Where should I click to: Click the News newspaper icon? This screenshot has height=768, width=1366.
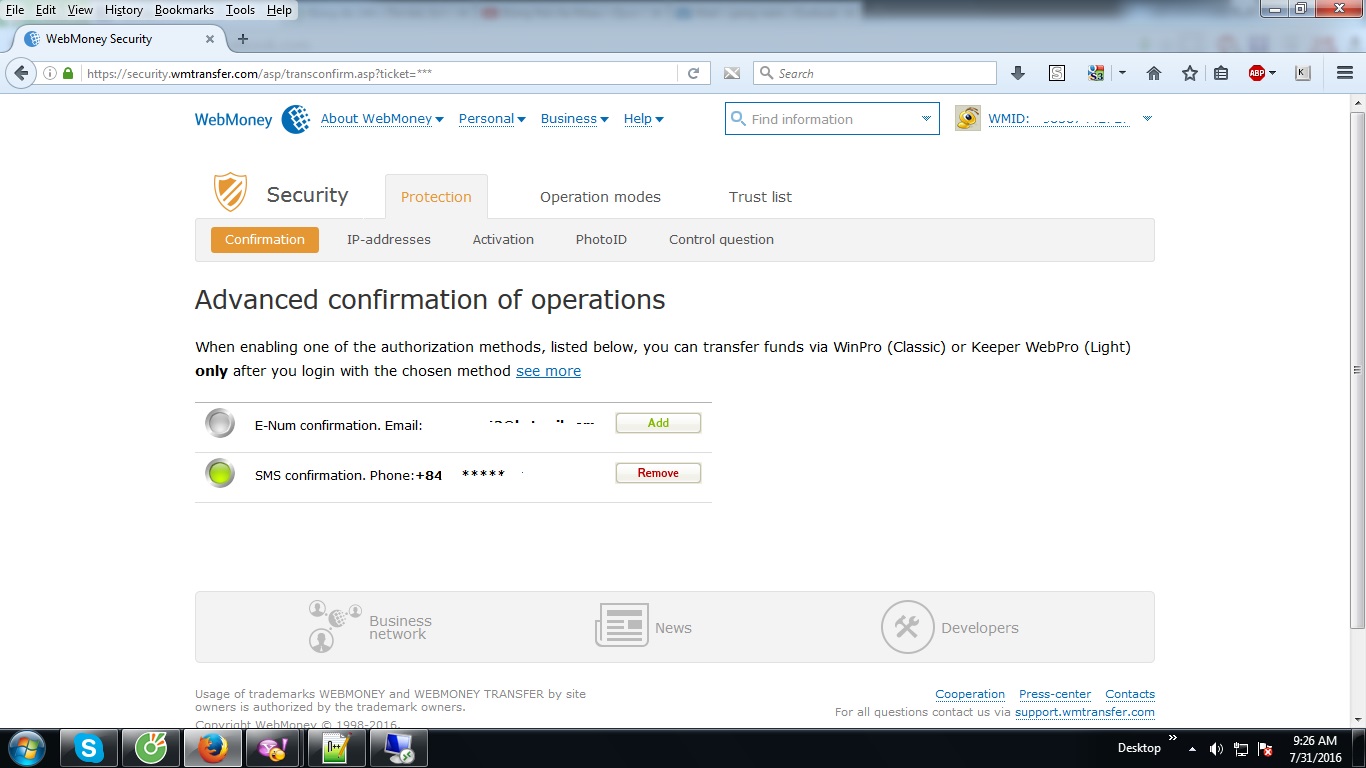[621, 625]
